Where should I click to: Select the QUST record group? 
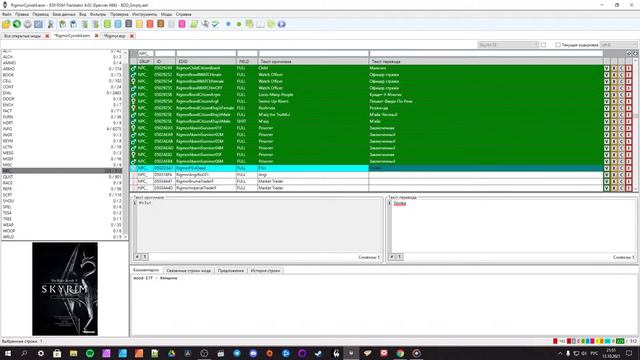click(x=62, y=177)
